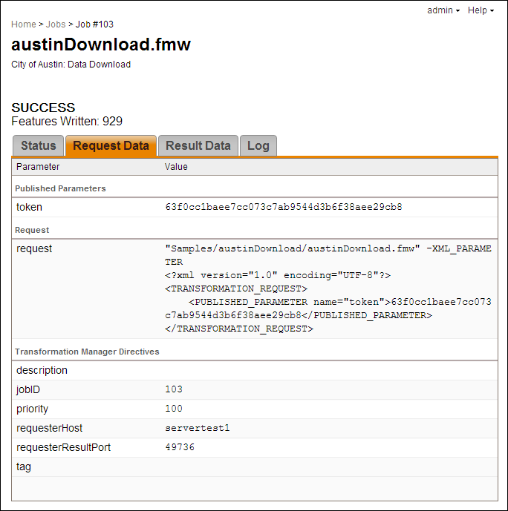This screenshot has height=511, width=508.
Task: Click the Value column header
Action: [176, 167]
